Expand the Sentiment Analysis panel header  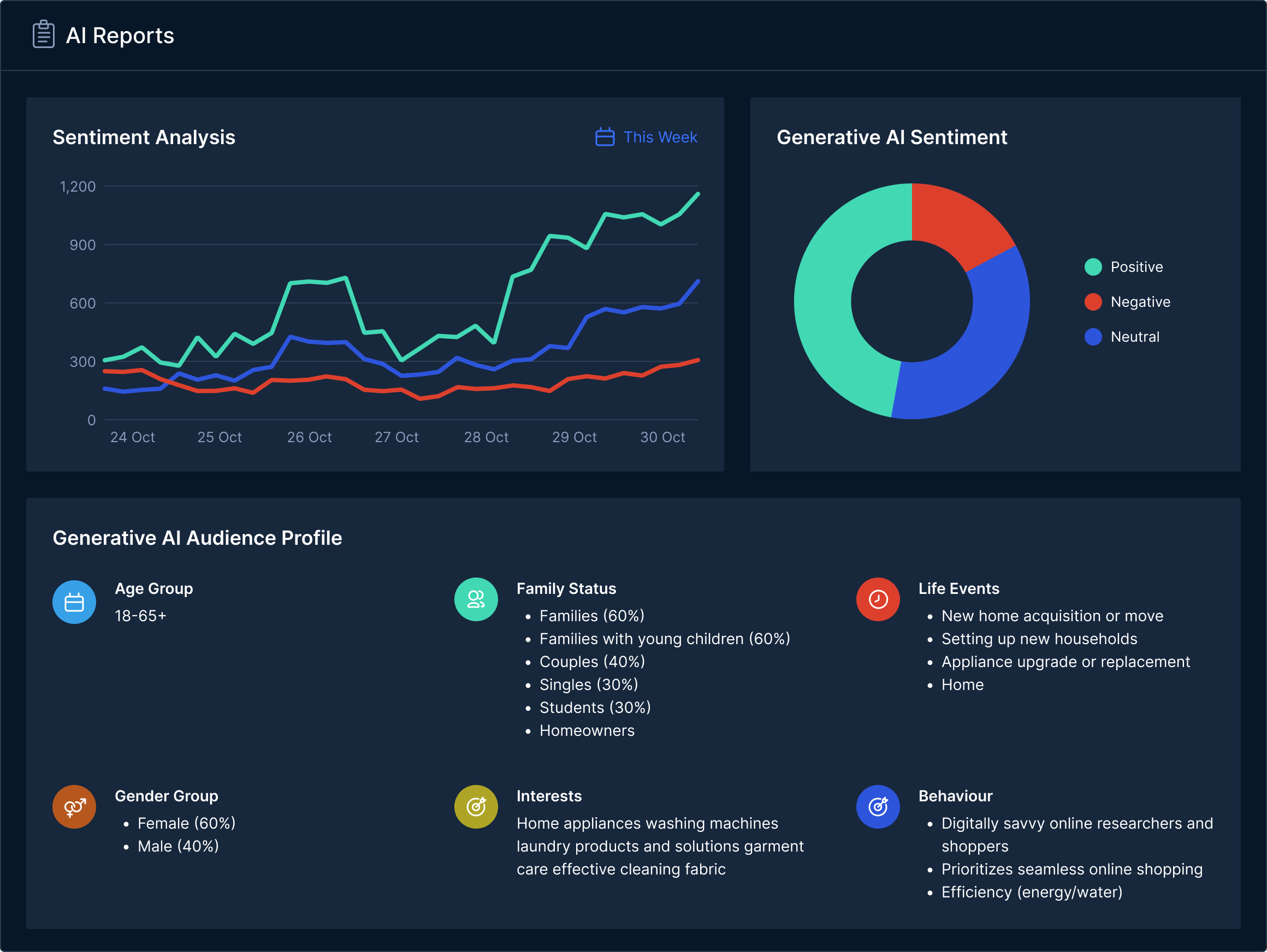[144, 138]
